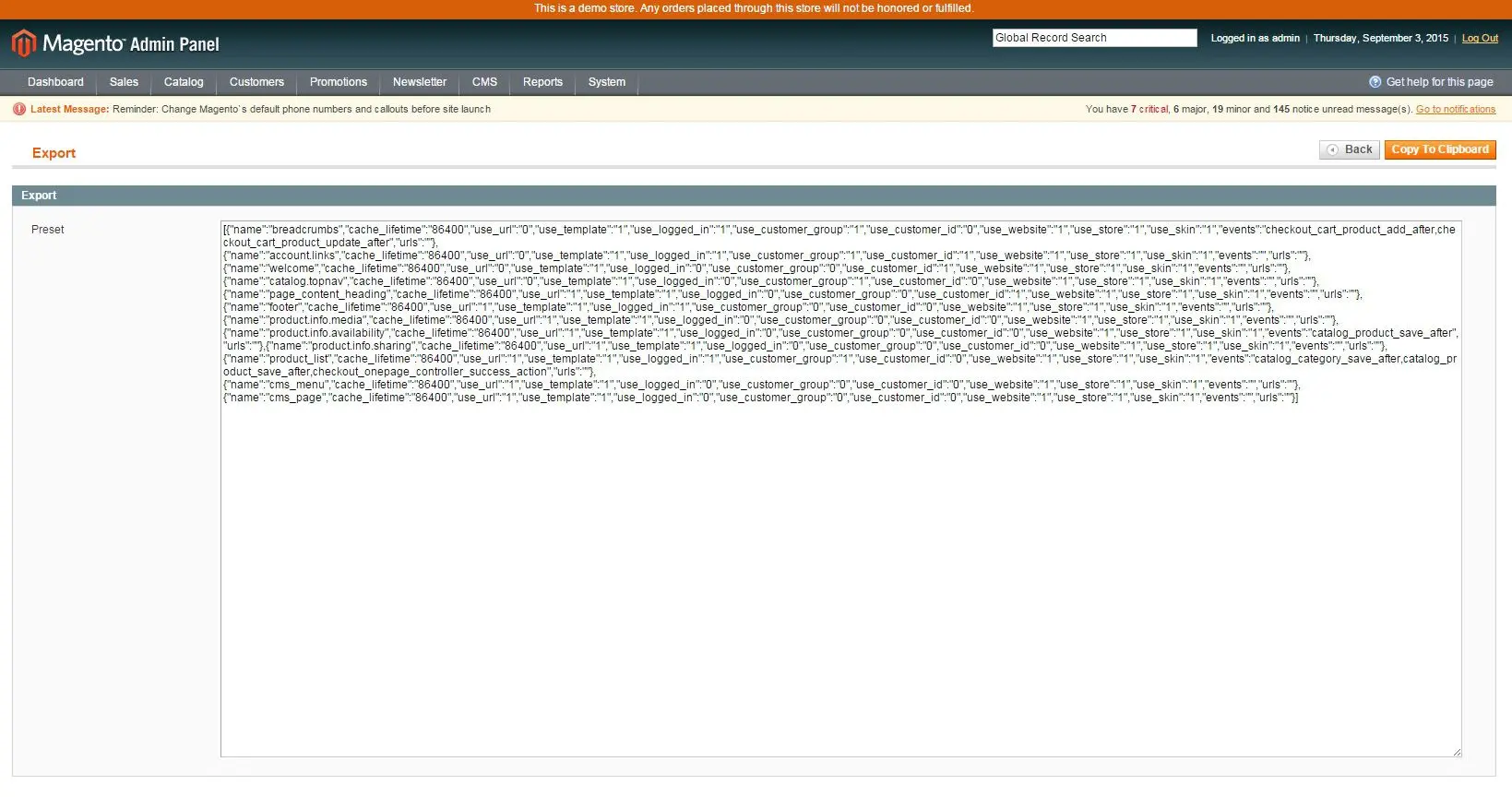1512x797 pixels.
Task: Open the Sales menu
Action: (124, 82)
